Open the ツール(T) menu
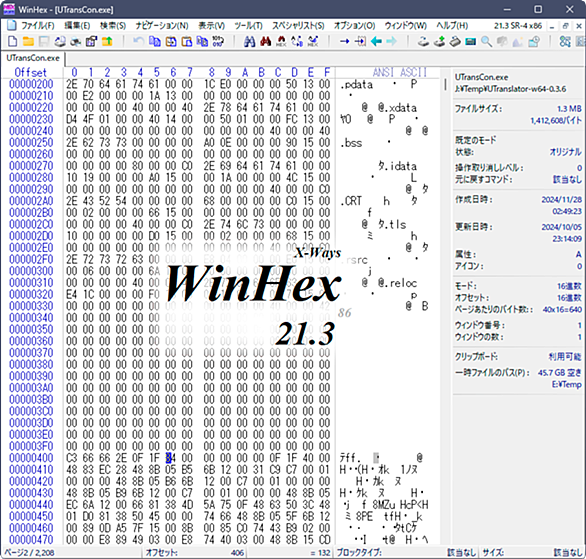This screenshot has width=586, height=559. pos(249,26)
